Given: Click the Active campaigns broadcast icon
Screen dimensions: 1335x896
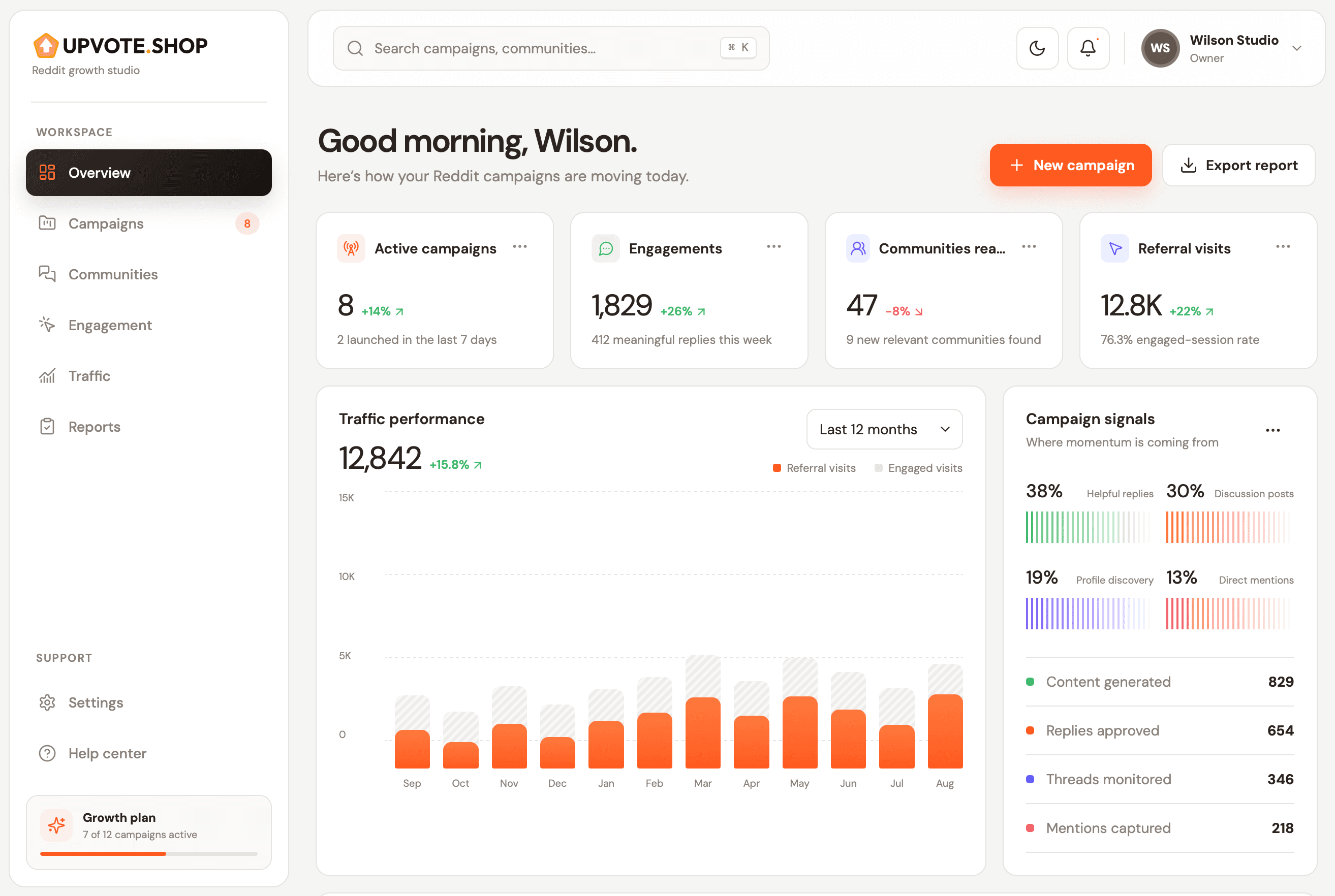Looking at the screenshot, I should coord(351,248).
